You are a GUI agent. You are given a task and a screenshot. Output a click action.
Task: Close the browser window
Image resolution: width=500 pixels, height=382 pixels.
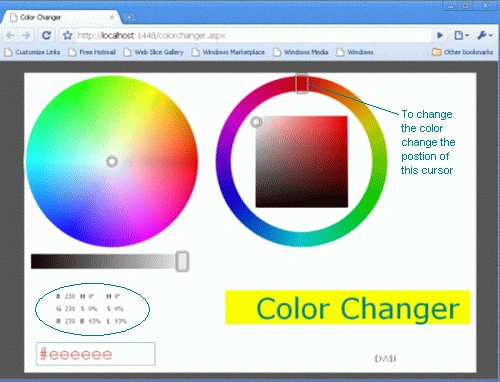click(x=486, y=6)
